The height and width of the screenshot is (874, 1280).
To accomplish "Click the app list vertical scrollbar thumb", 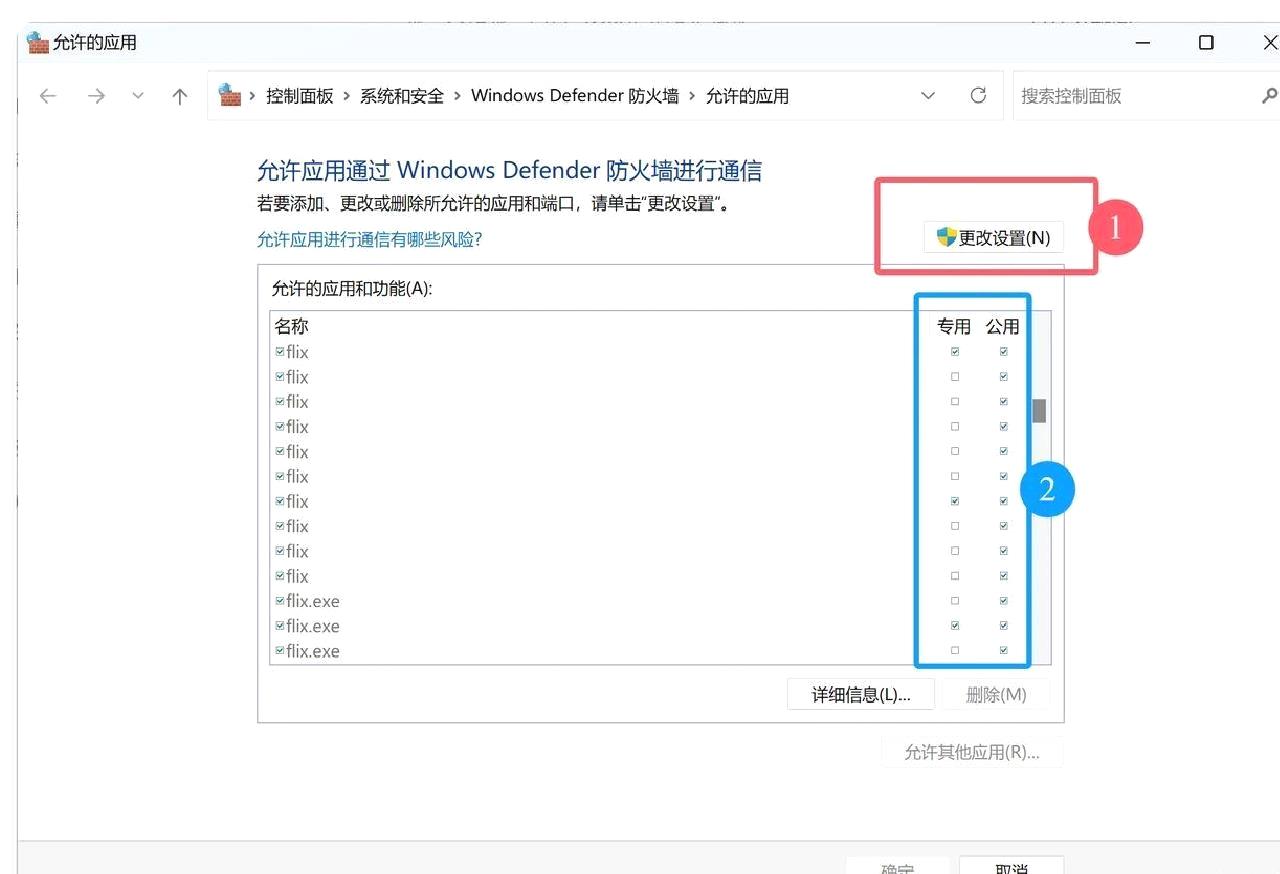I will [x=1039, y=411].
